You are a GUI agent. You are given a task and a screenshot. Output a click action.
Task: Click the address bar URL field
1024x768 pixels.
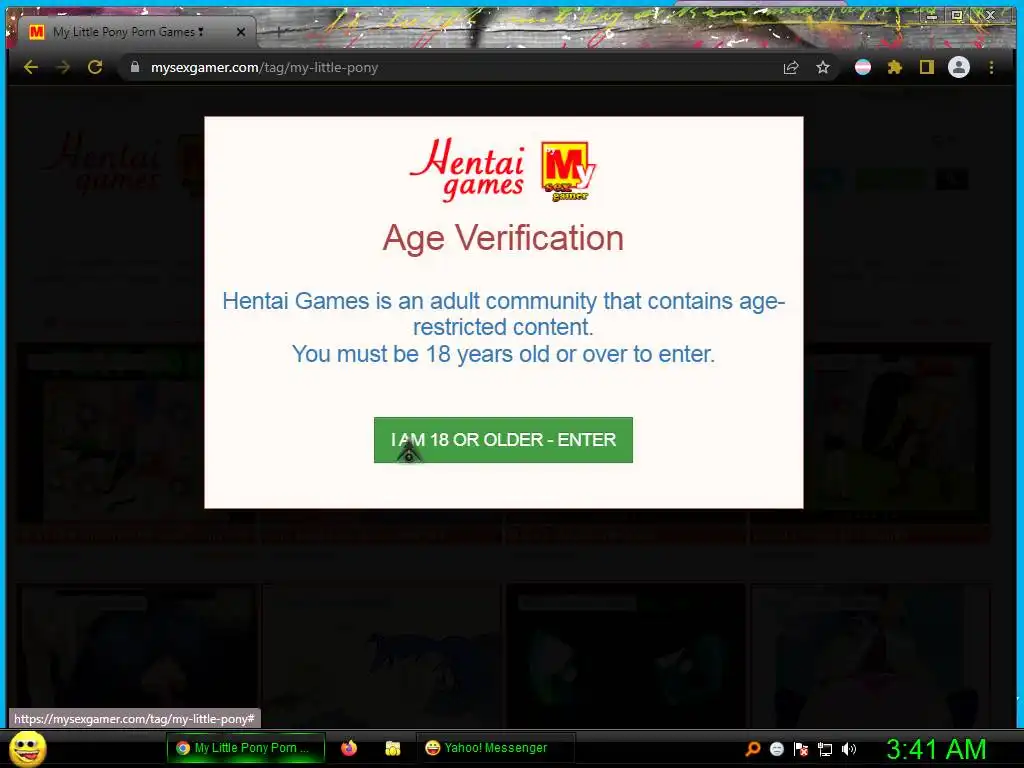click(457, 67)
